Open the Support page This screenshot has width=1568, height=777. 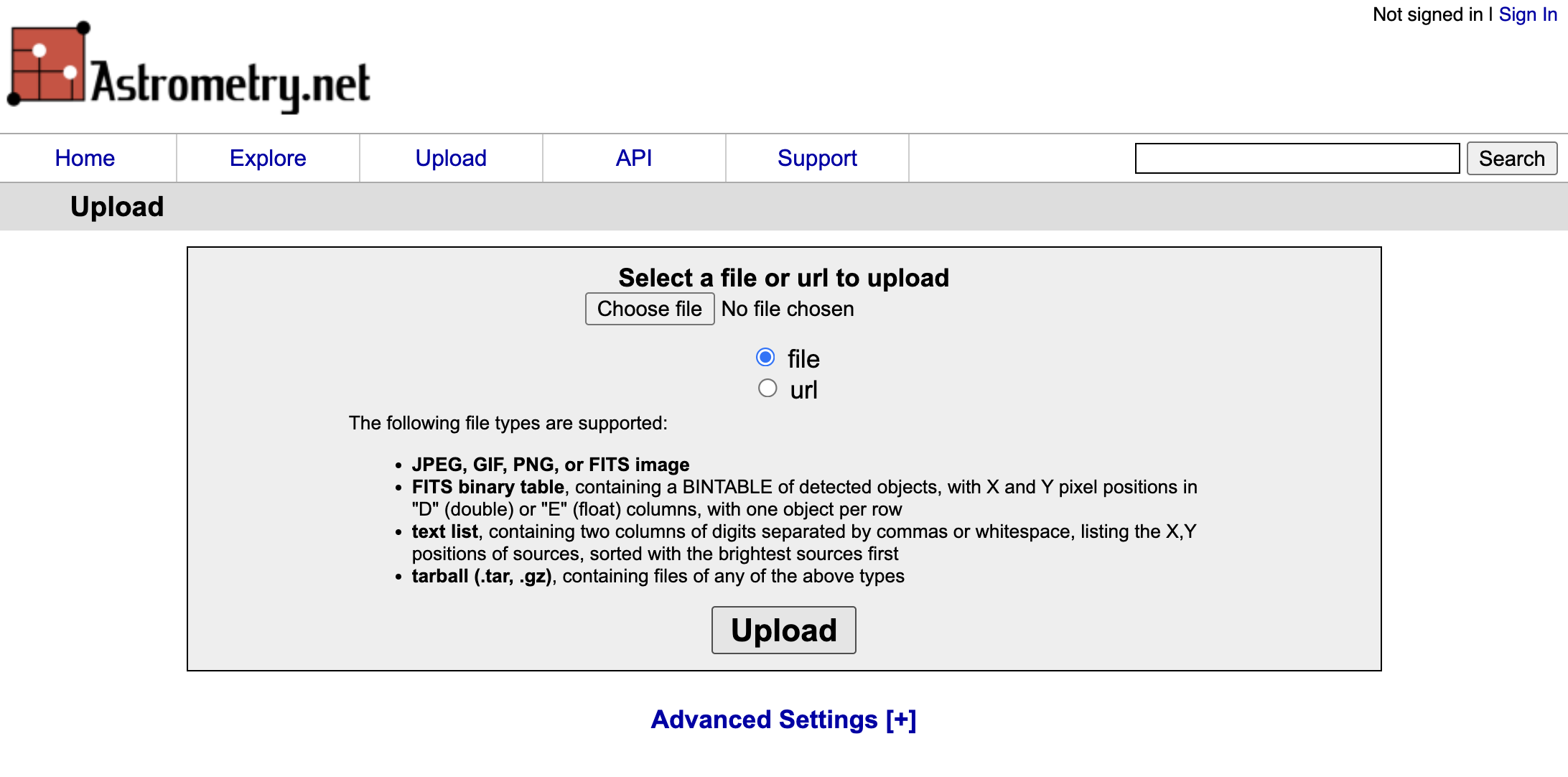tap(816, 157)
